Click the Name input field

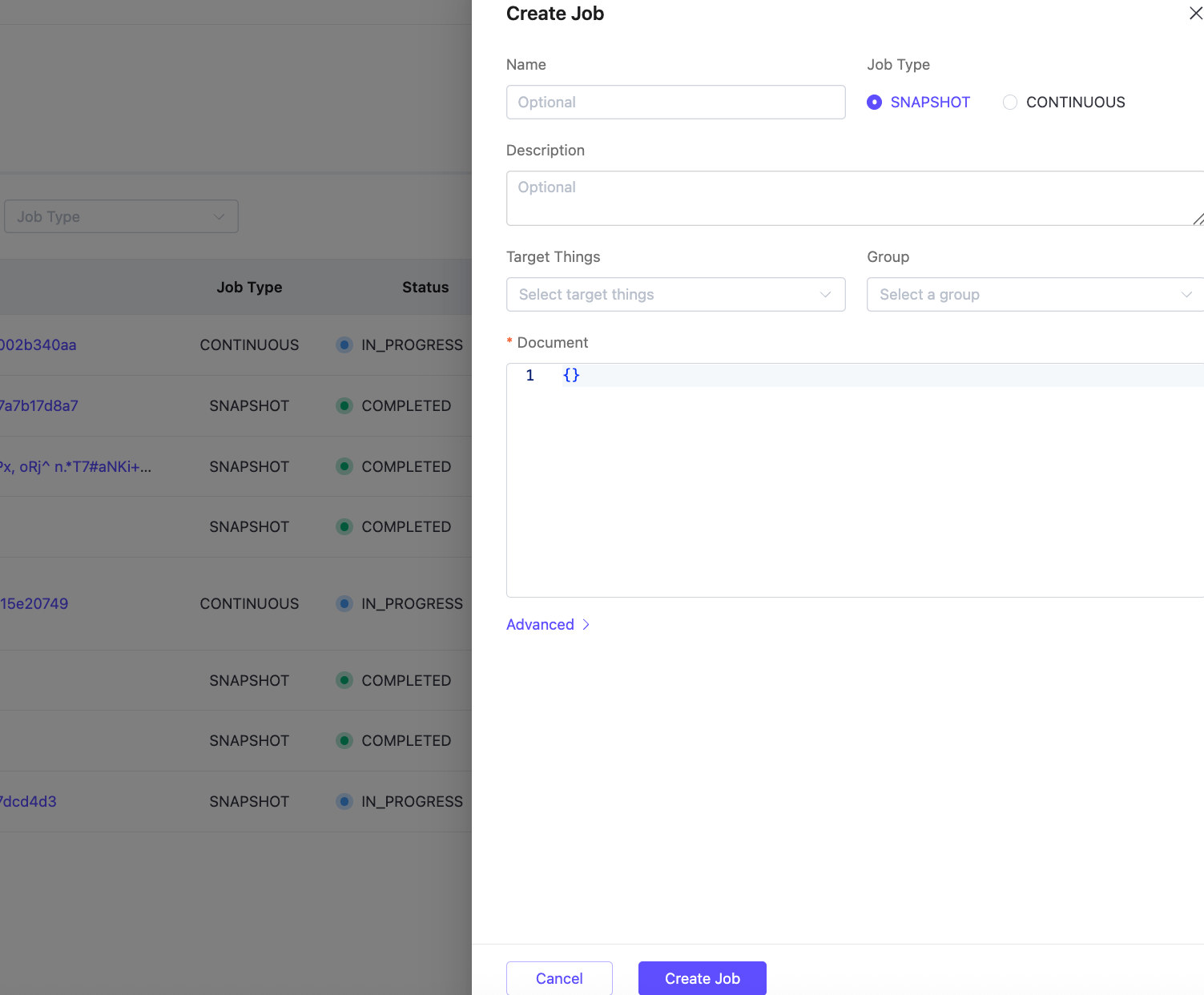675,103
